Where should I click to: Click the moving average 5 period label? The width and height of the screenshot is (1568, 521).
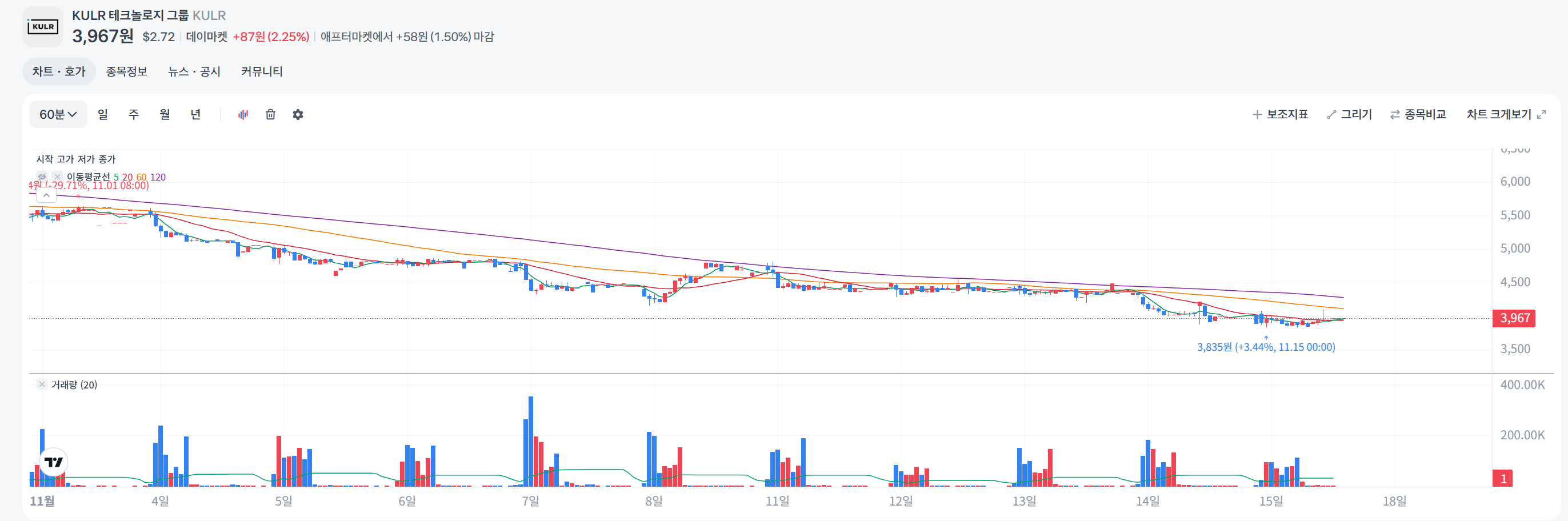pyautogui.click(x=116, y=177)
